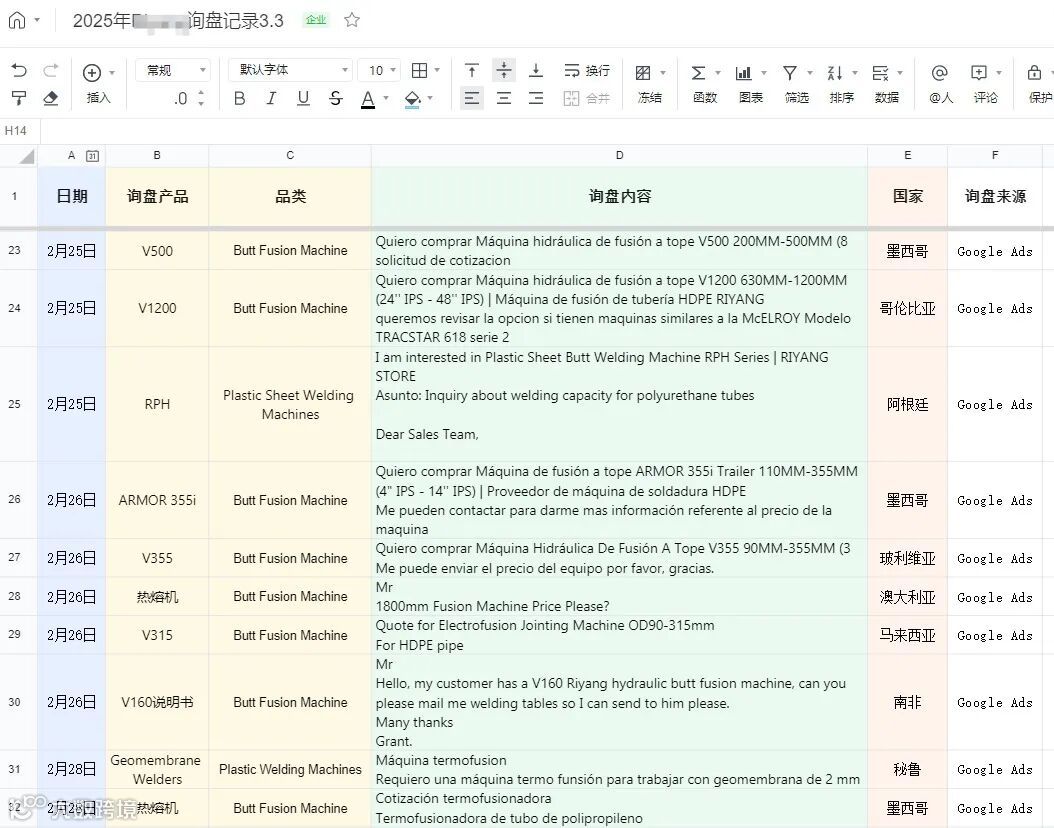1054x828 pixels.
Task: Star this spreadsheet as favorite
Action: 352,20
